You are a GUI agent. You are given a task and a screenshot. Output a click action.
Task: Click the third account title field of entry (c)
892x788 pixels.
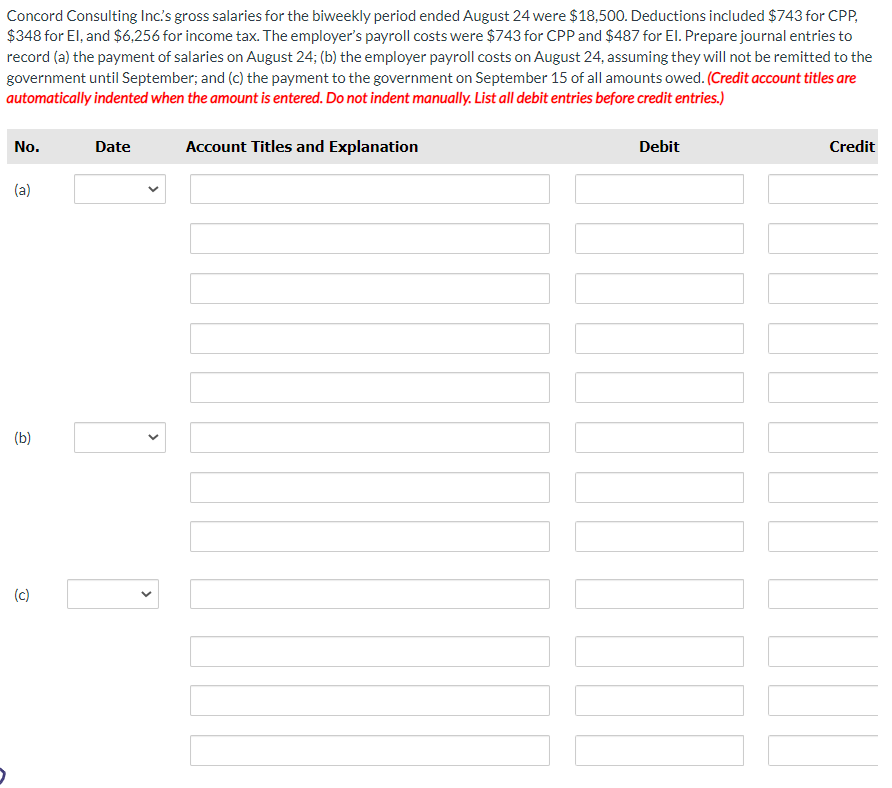pyautogui.click(x=370, y=700)
